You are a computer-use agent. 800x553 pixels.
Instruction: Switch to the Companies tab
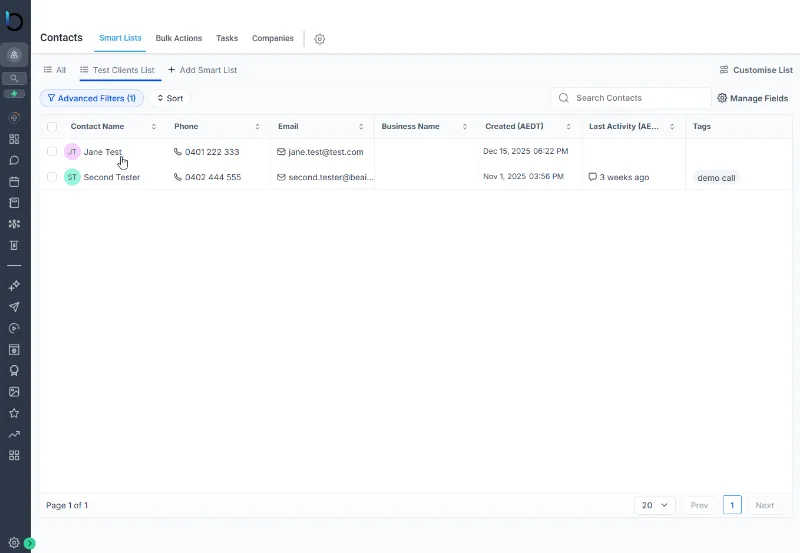click(273, 38)
